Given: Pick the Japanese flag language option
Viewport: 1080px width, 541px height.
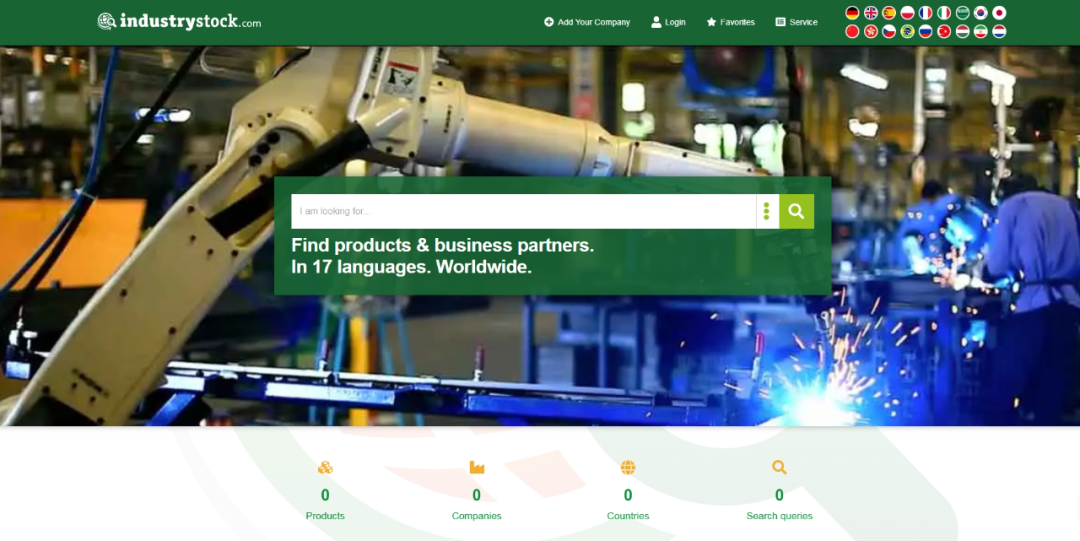Looking at the screenshot, I should pos(999,13).
